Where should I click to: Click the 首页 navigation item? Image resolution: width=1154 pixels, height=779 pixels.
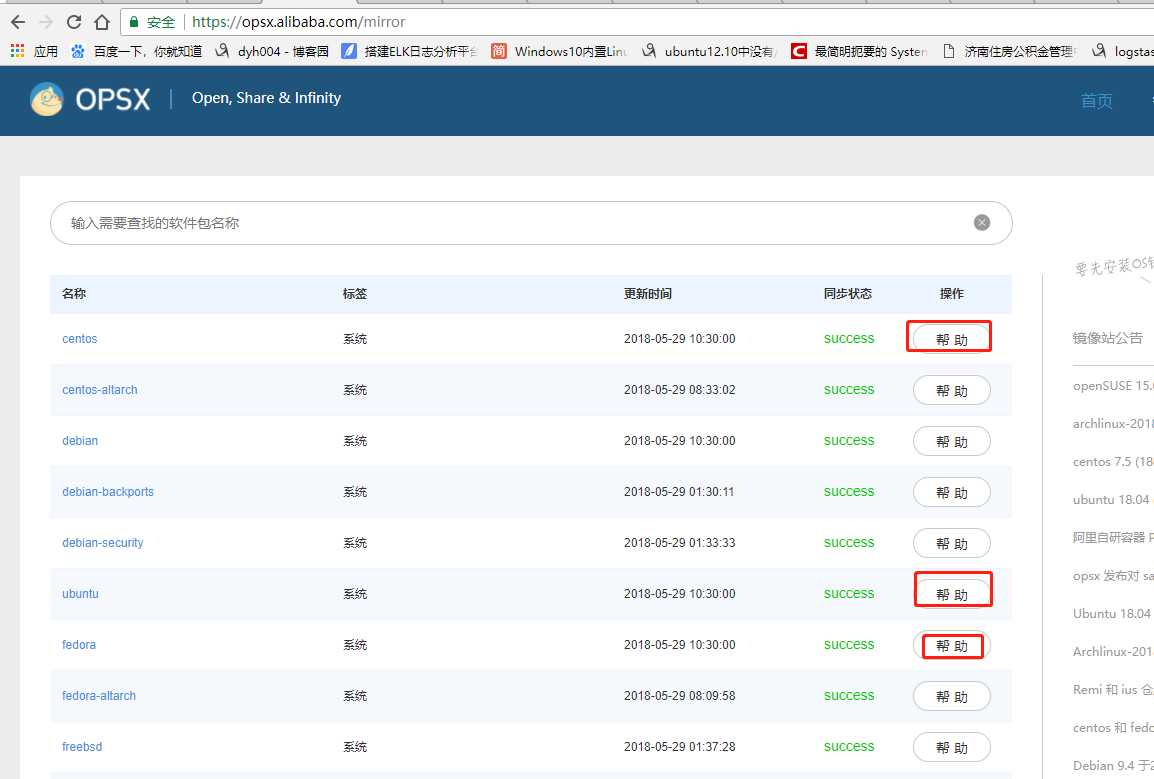pyautogui.click(x=1096, y=101)
